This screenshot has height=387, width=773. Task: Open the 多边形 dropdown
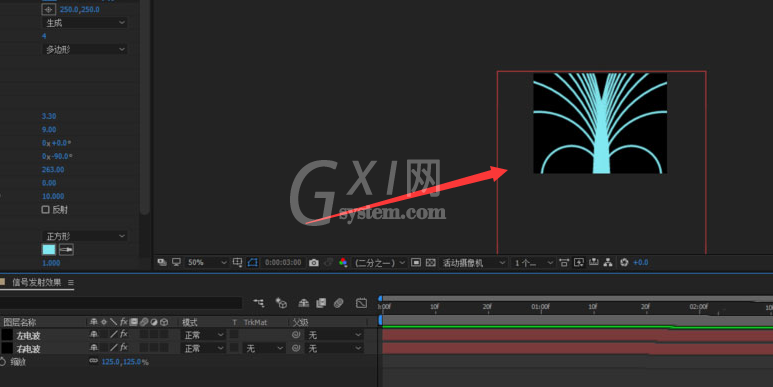pyautogui.click(x=84, y=49)
